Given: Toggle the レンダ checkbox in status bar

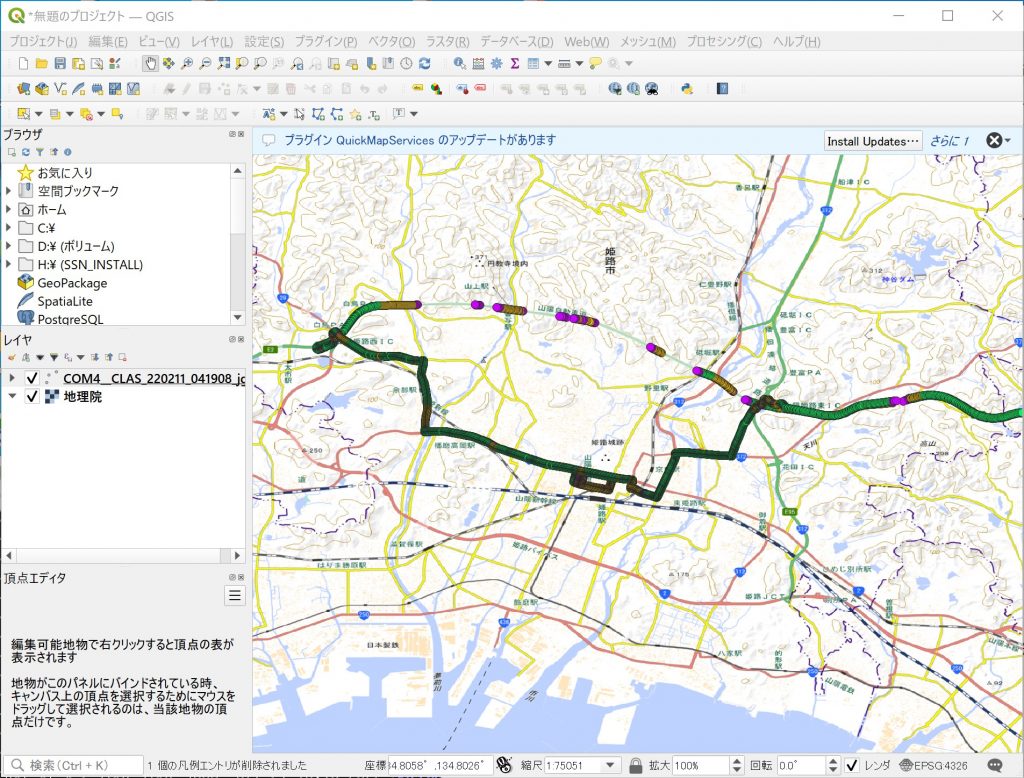Looking at the screenshot, I should tap(851, 763).
